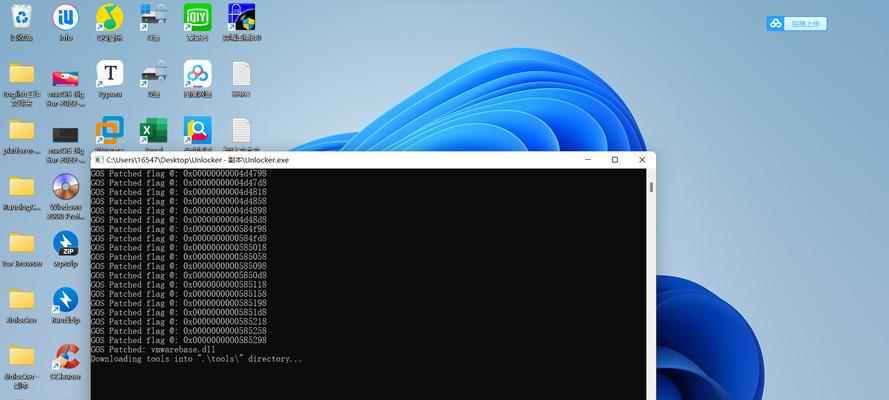Click the line 'GOS Patched: vmwarebase.dll'
Viewport: 889px width, 400px height.
click(x=153, y=350)
